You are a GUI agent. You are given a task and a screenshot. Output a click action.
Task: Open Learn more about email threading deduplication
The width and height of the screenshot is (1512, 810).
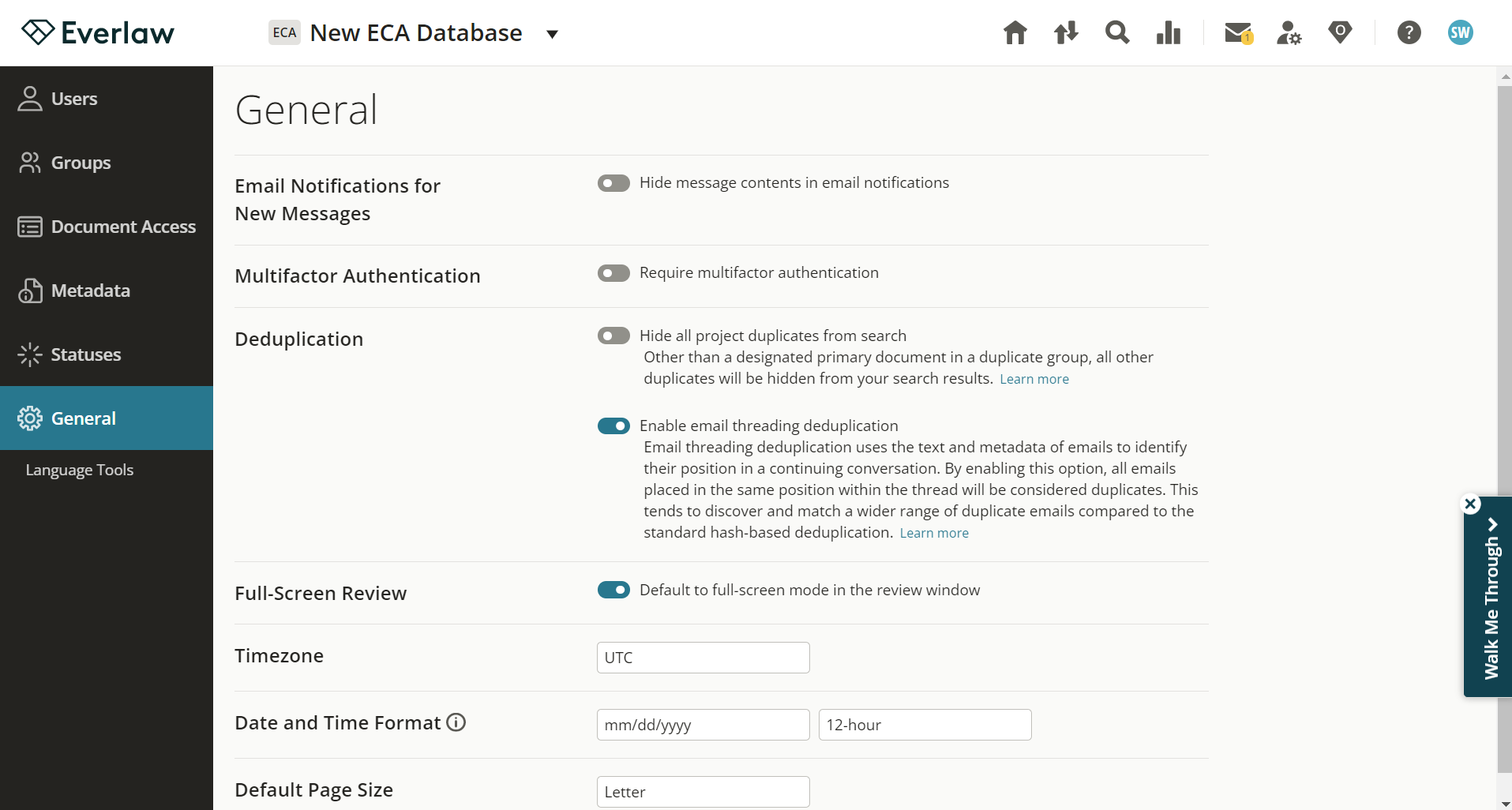(x=934, y=533)
